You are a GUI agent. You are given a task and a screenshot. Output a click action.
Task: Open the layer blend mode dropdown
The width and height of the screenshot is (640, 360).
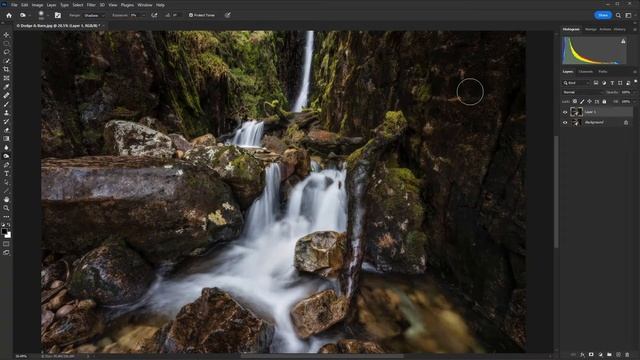click(583, 92)
